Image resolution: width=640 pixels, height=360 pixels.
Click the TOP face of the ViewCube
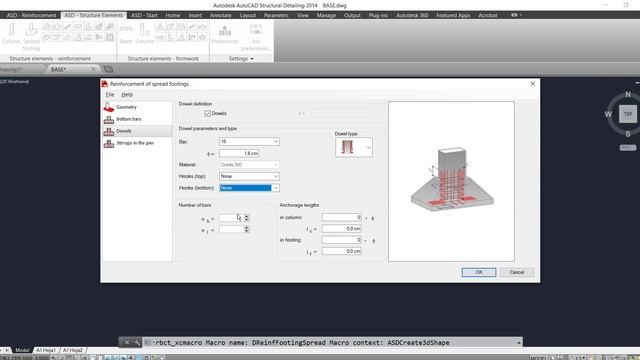pyautogui.click(x=628, y=114)
